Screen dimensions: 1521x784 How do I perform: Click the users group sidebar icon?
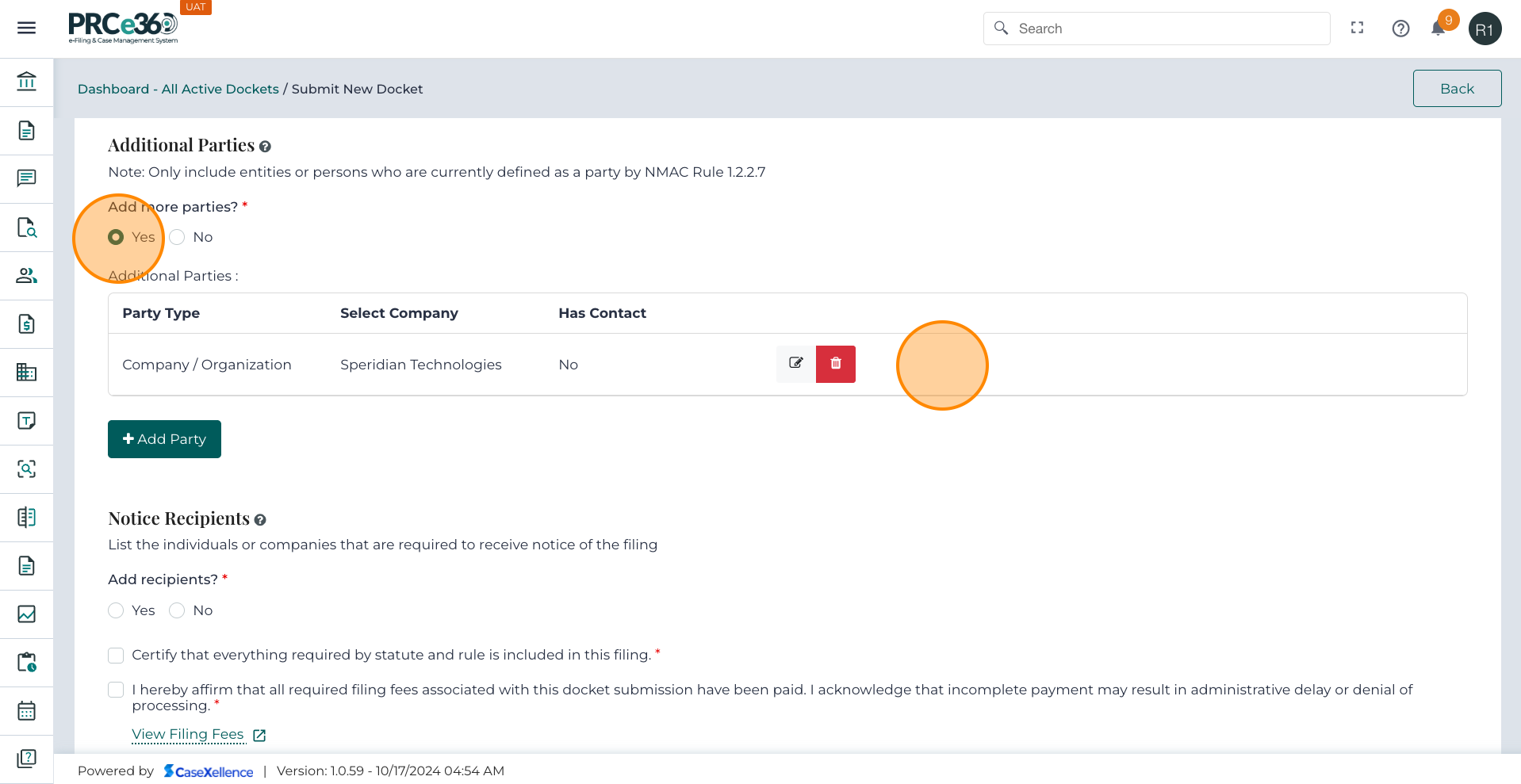coord(26,276)
